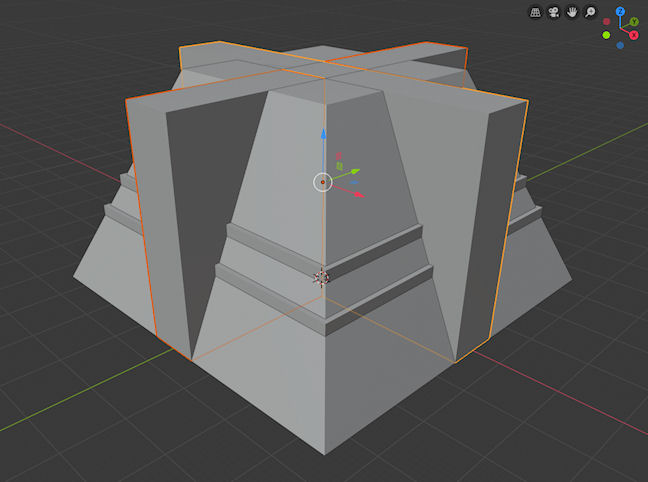Image resolution: width=648 pixels, height=482 pixels.
Task: Toggle perspective/orthographic view grid icon
Action: click(535, 13)
